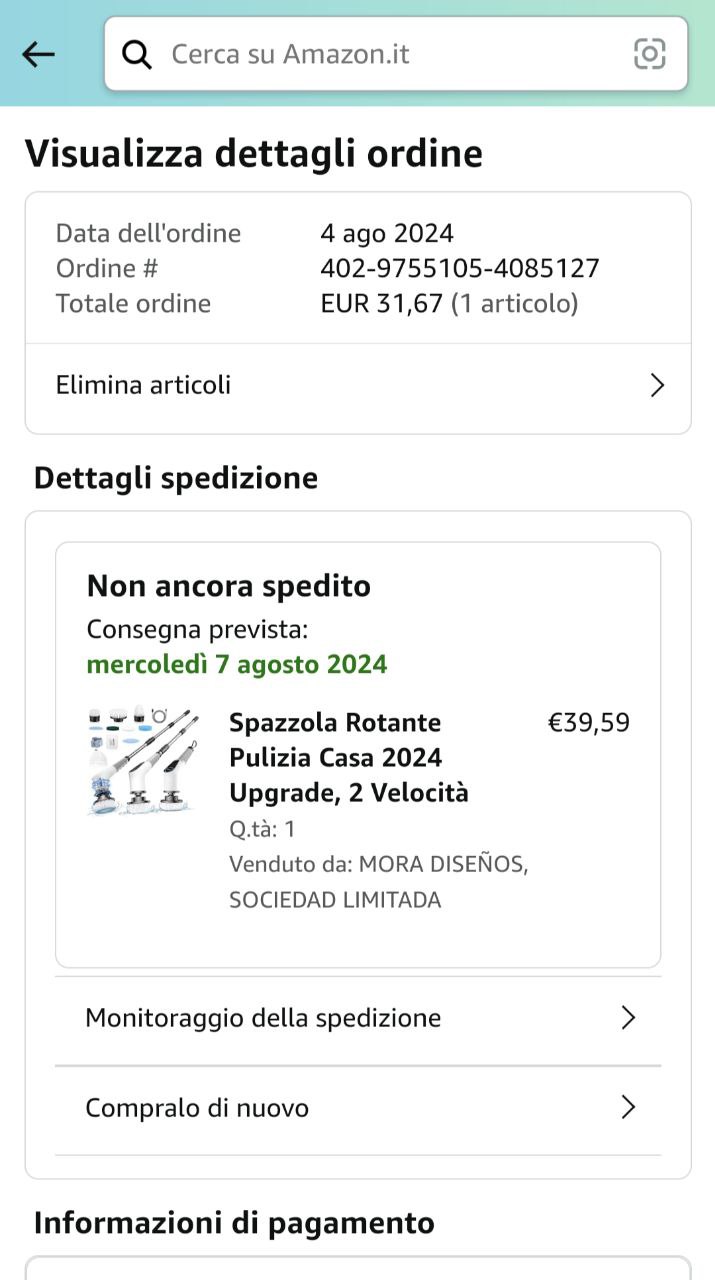
Task: Open the Monitoraggio della spedizione chevron
Action: point(628,1018)
